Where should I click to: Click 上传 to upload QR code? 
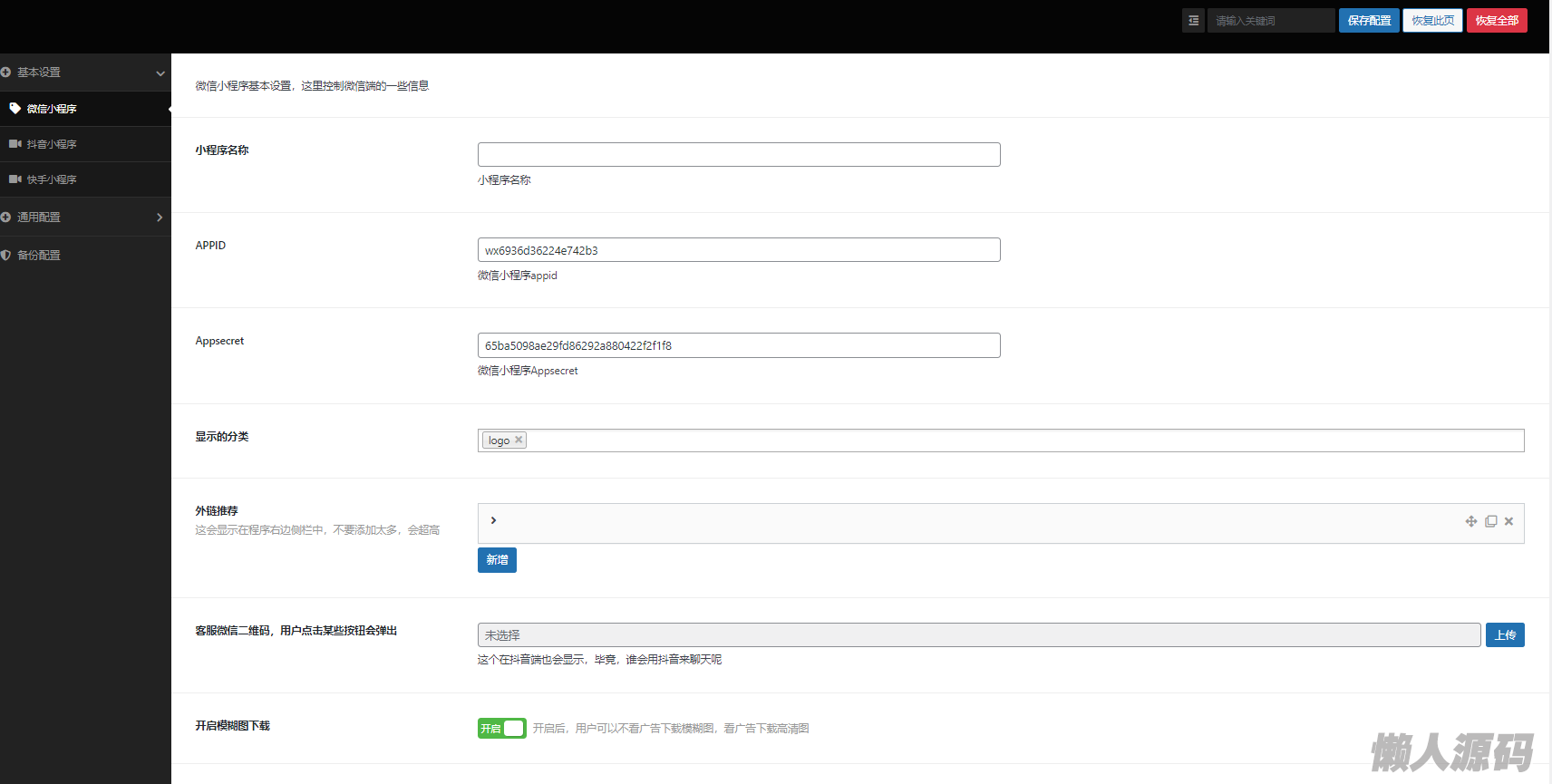[1505, 635]
